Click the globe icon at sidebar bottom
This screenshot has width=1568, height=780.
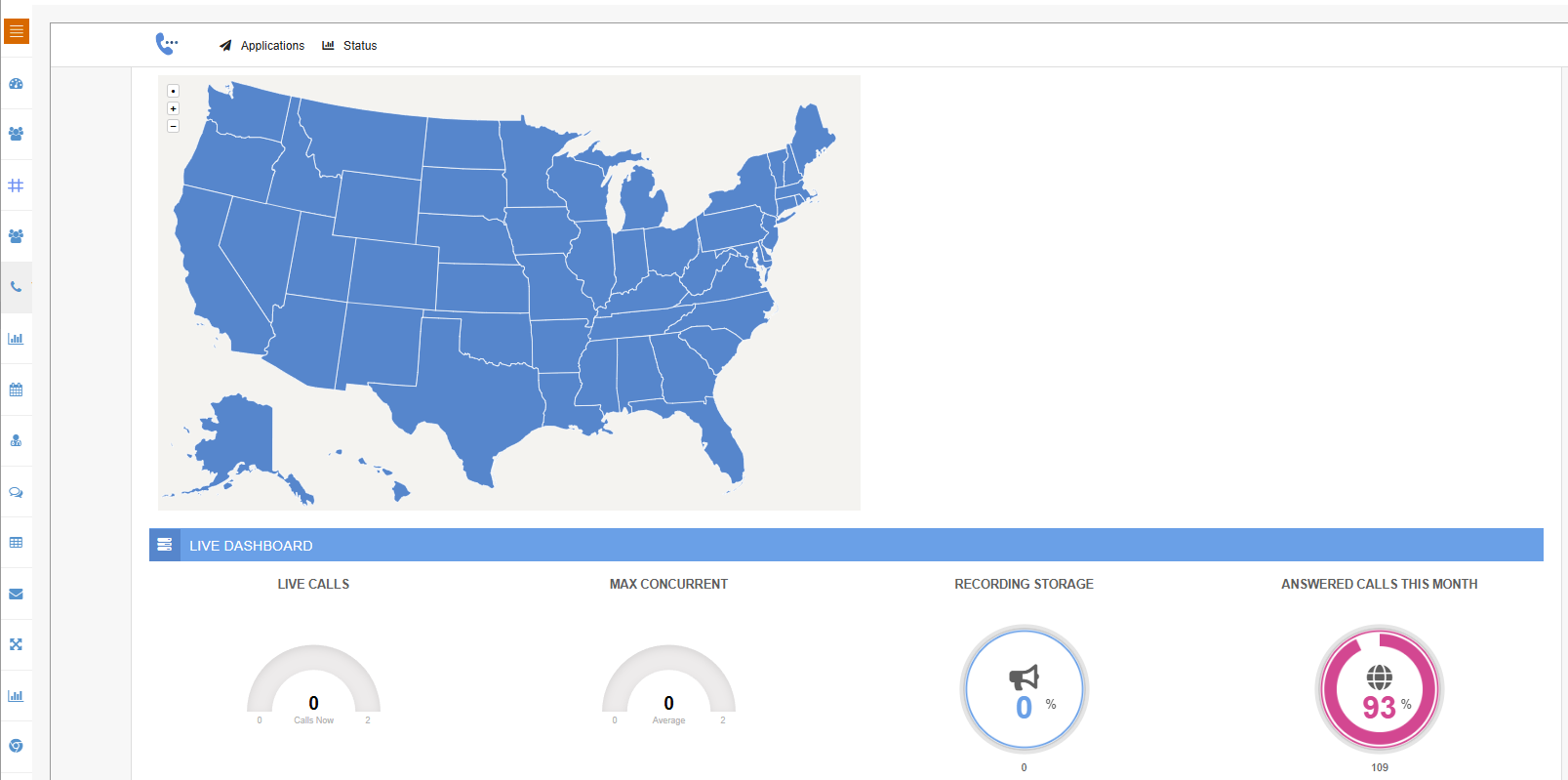click(16, 746)
